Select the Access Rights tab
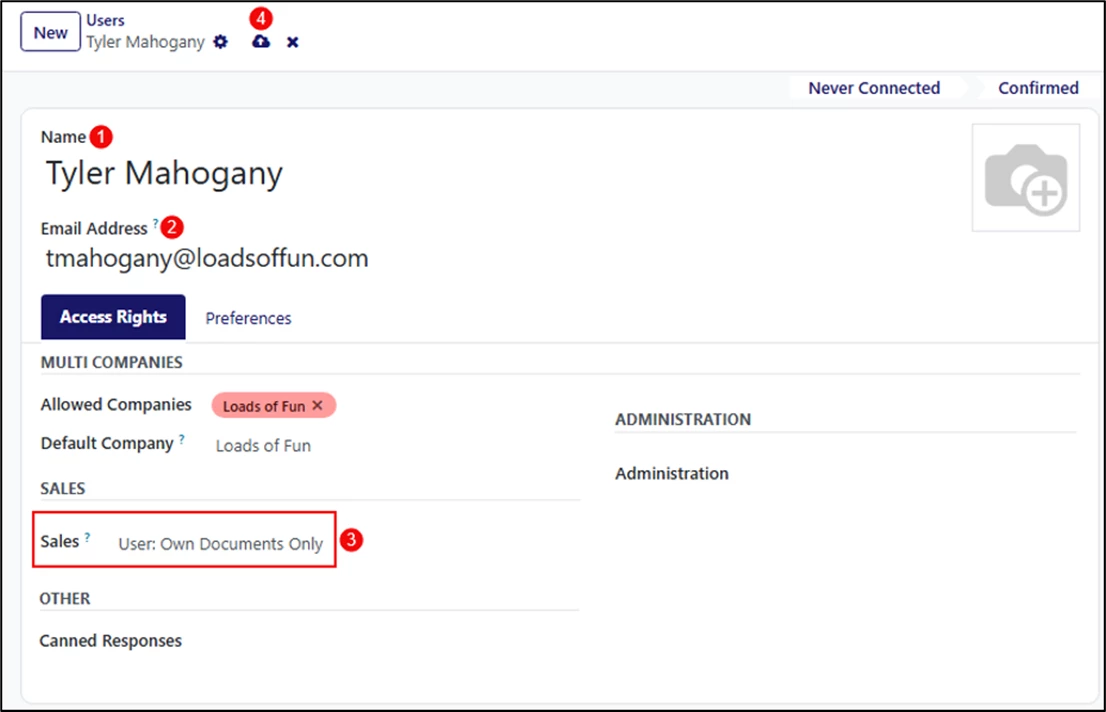The height and width of the screenshot is (712, 1106). (x=113, y=317)
